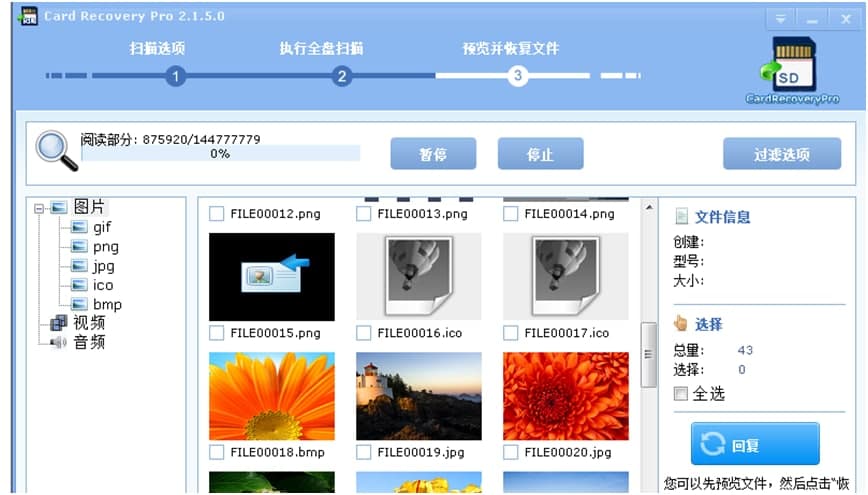Check the FILE00016.ico checkbox
Viewport: 868px width, 495px height.
364,333
